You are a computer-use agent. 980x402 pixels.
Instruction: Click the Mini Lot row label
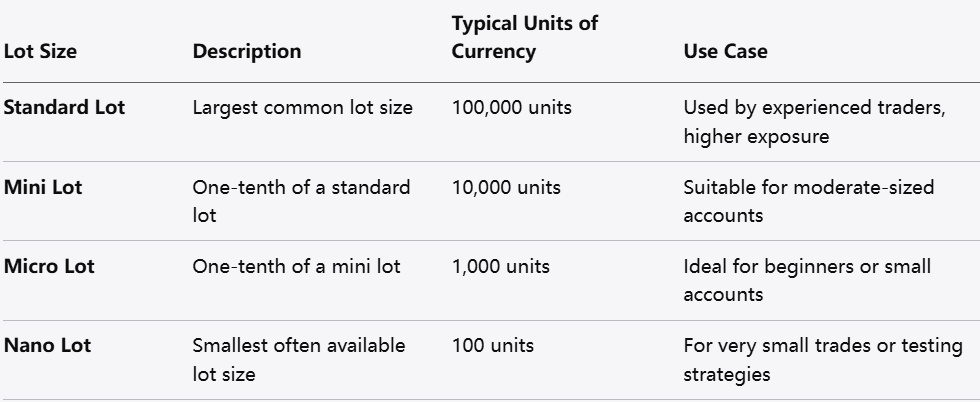(x=43, y=187)
